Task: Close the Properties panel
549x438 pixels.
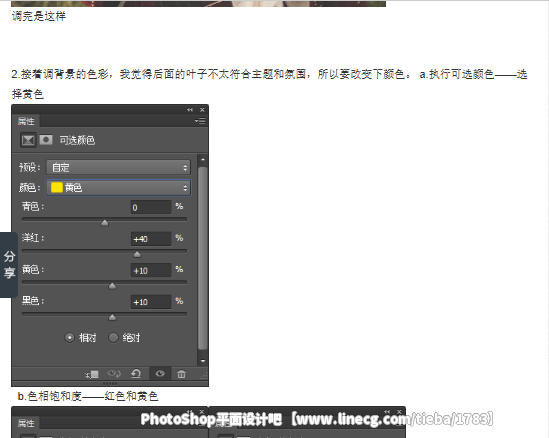Action: click(x=202, y=110)
